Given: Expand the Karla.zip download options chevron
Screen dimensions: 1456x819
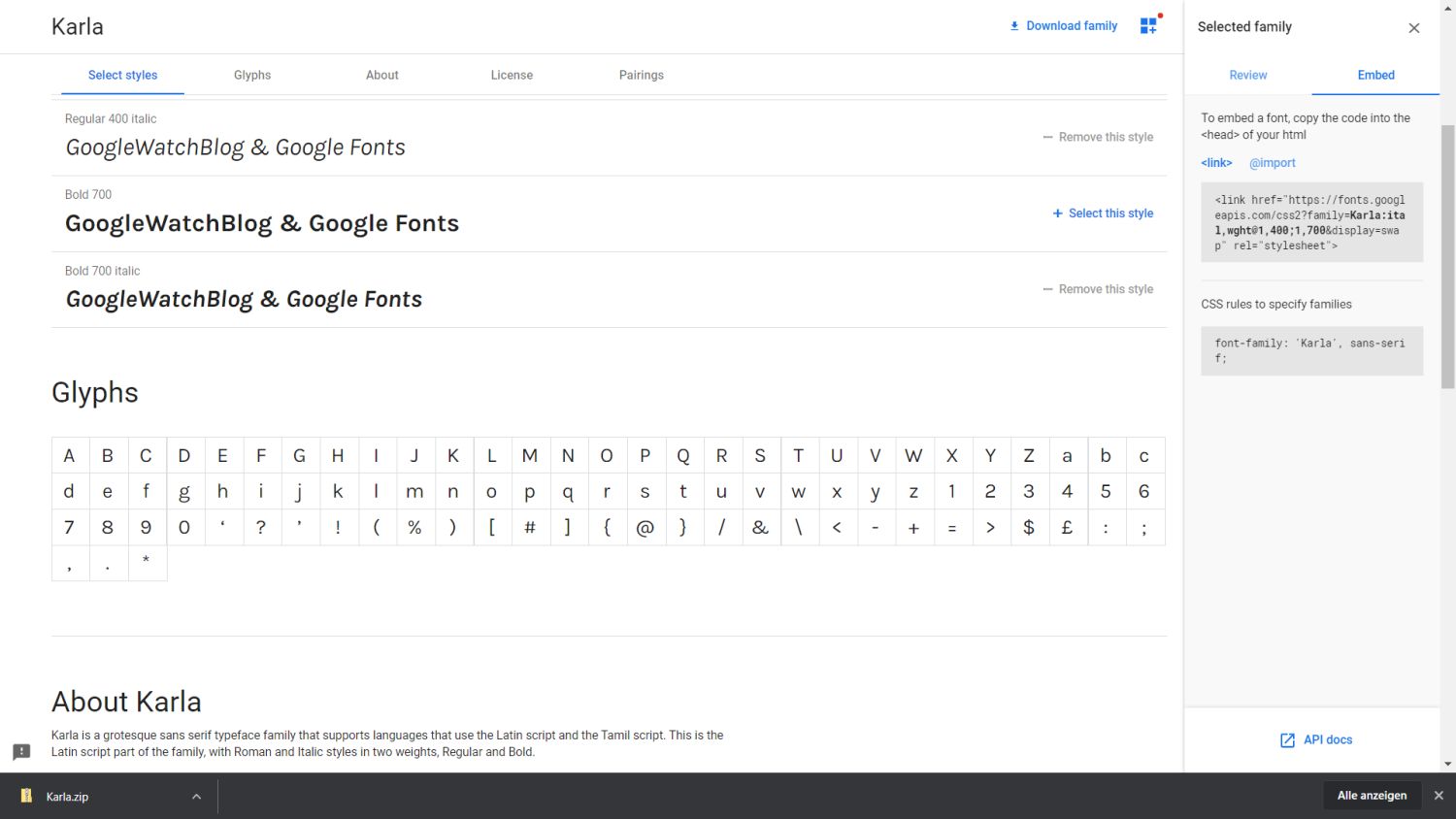Looking at the screenshot, I should tap(196, 797).
